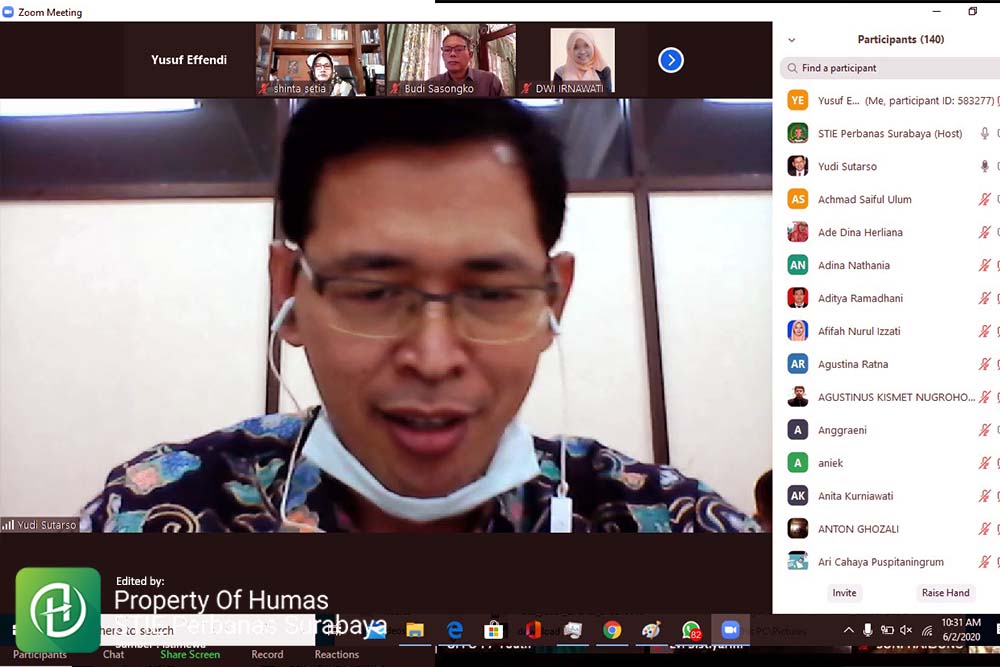The image size is (1000, 667).
Task: Launch Microsoft Edge from the taskbar
Action: coord(455,631)
